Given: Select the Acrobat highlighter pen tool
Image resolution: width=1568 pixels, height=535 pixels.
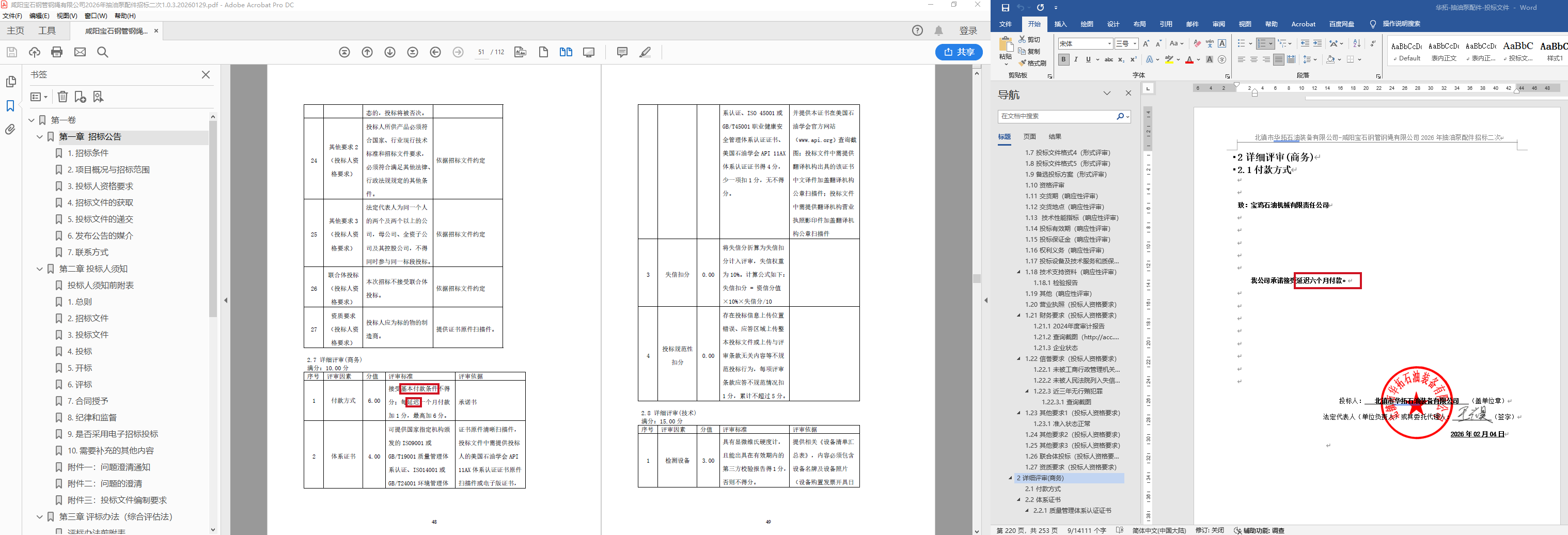Looking at the screenshot, I should [x=645, y=52].
